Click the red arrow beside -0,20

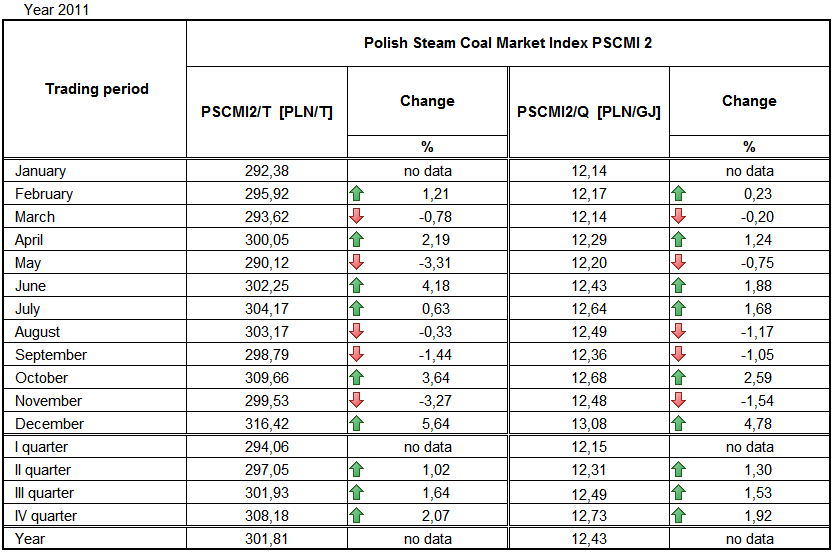pyautogui.click(x=678, y=217)
